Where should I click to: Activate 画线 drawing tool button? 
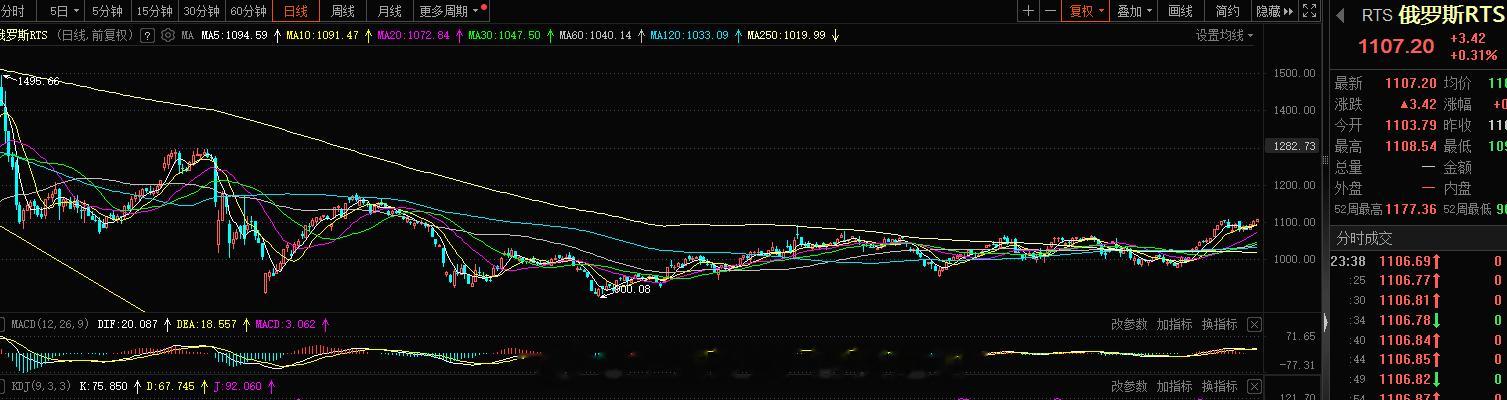pos(1181,11)
